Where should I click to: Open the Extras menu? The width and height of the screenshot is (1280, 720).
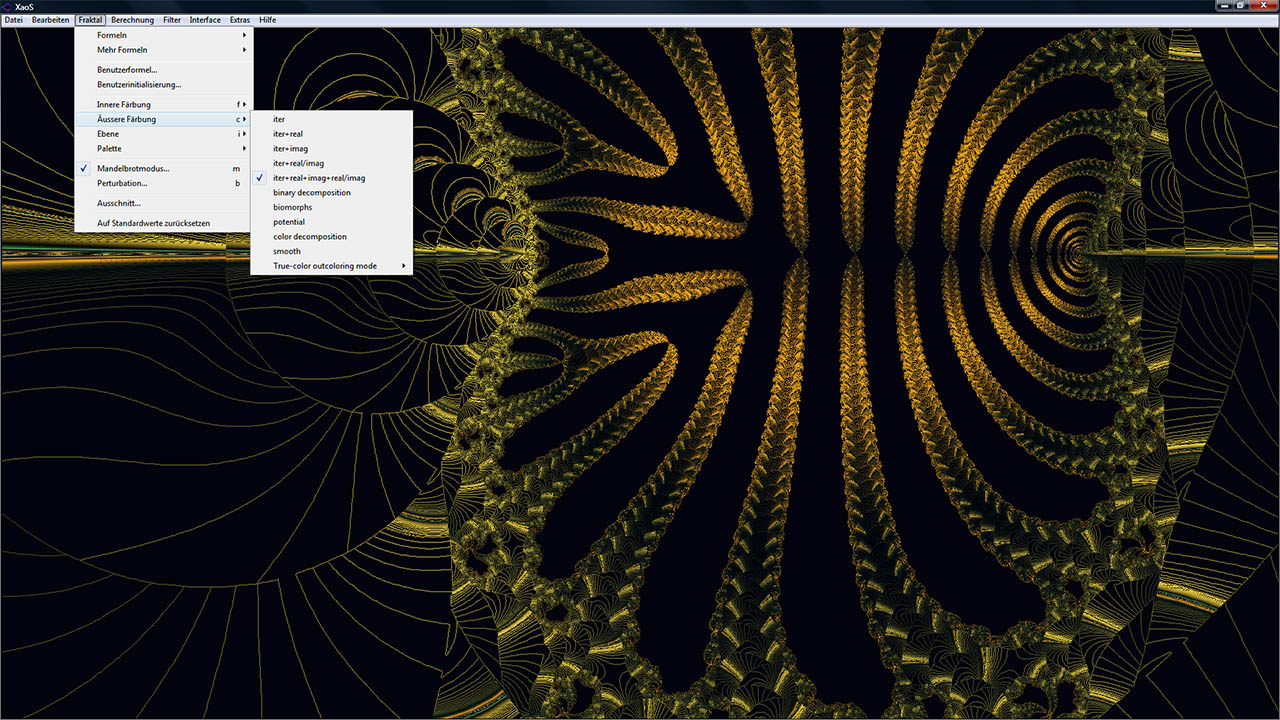[240, 20]
